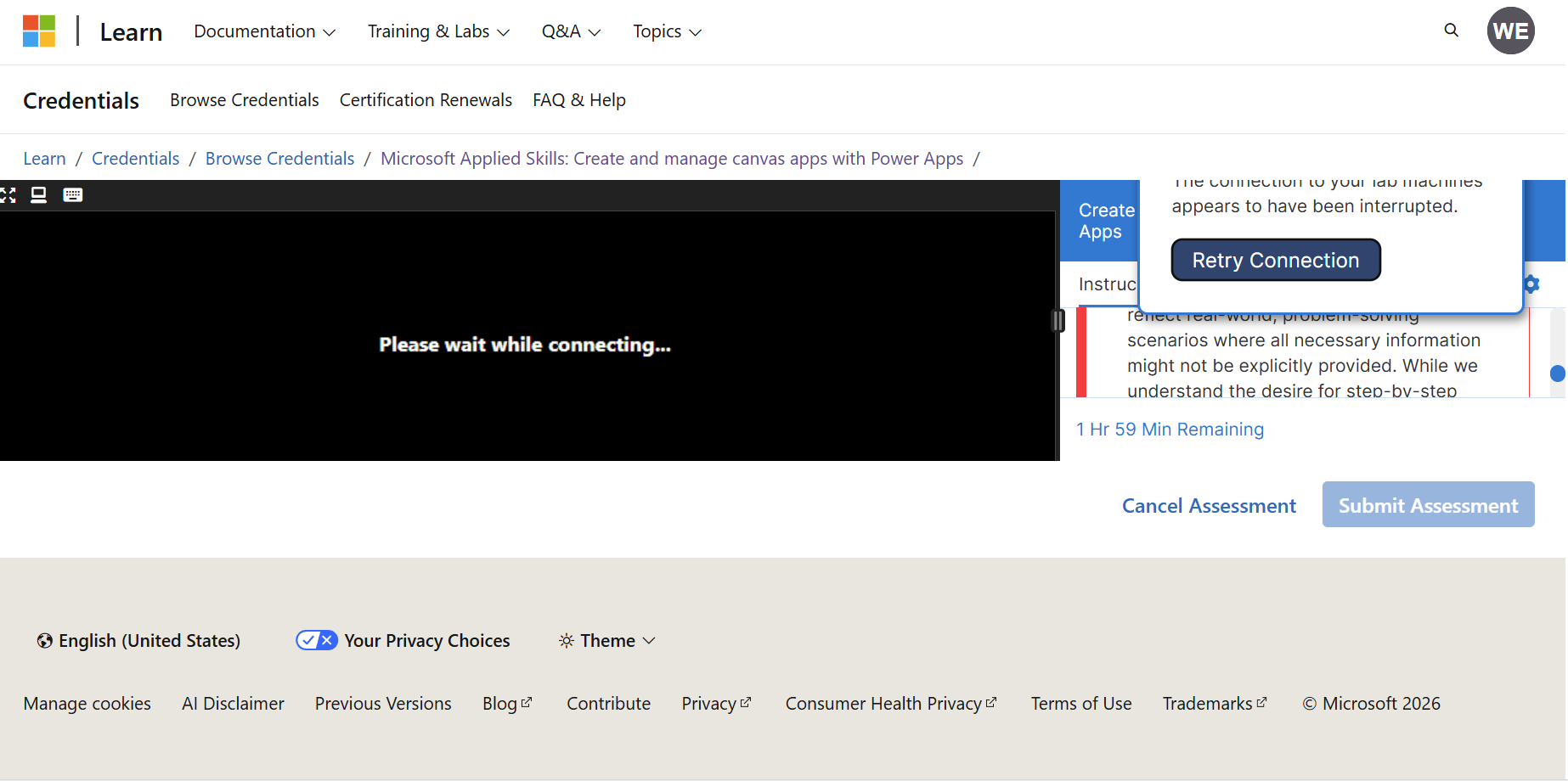The width and height of the screenshot is (1568, 781).
Task: Open the instructions settings gear icon
Action: point(1531,284)
